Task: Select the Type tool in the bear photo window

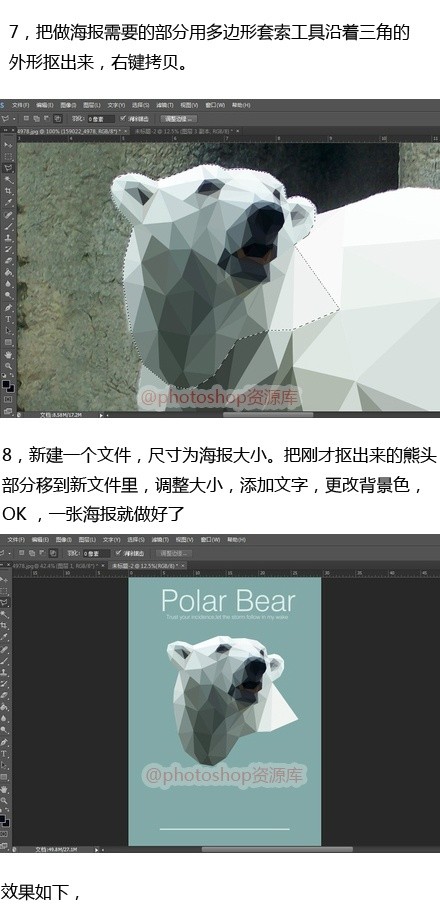Action: (x=8, y=319)
